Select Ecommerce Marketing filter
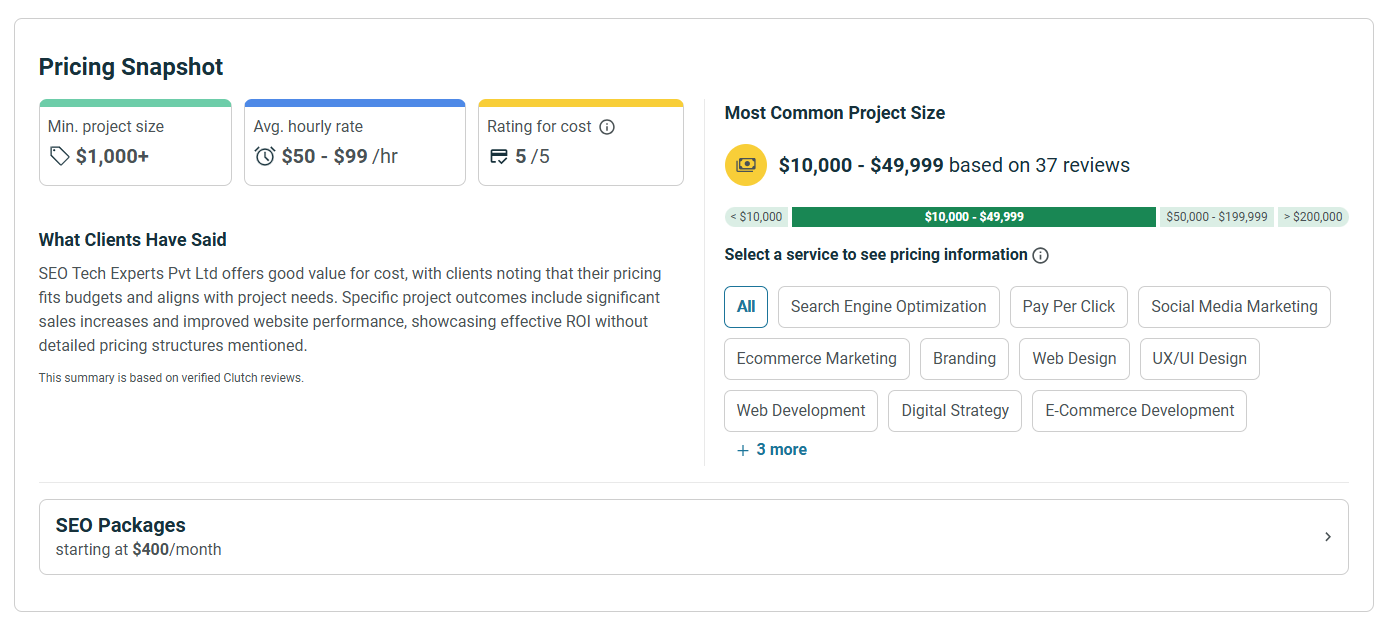 tap(817, 359)
